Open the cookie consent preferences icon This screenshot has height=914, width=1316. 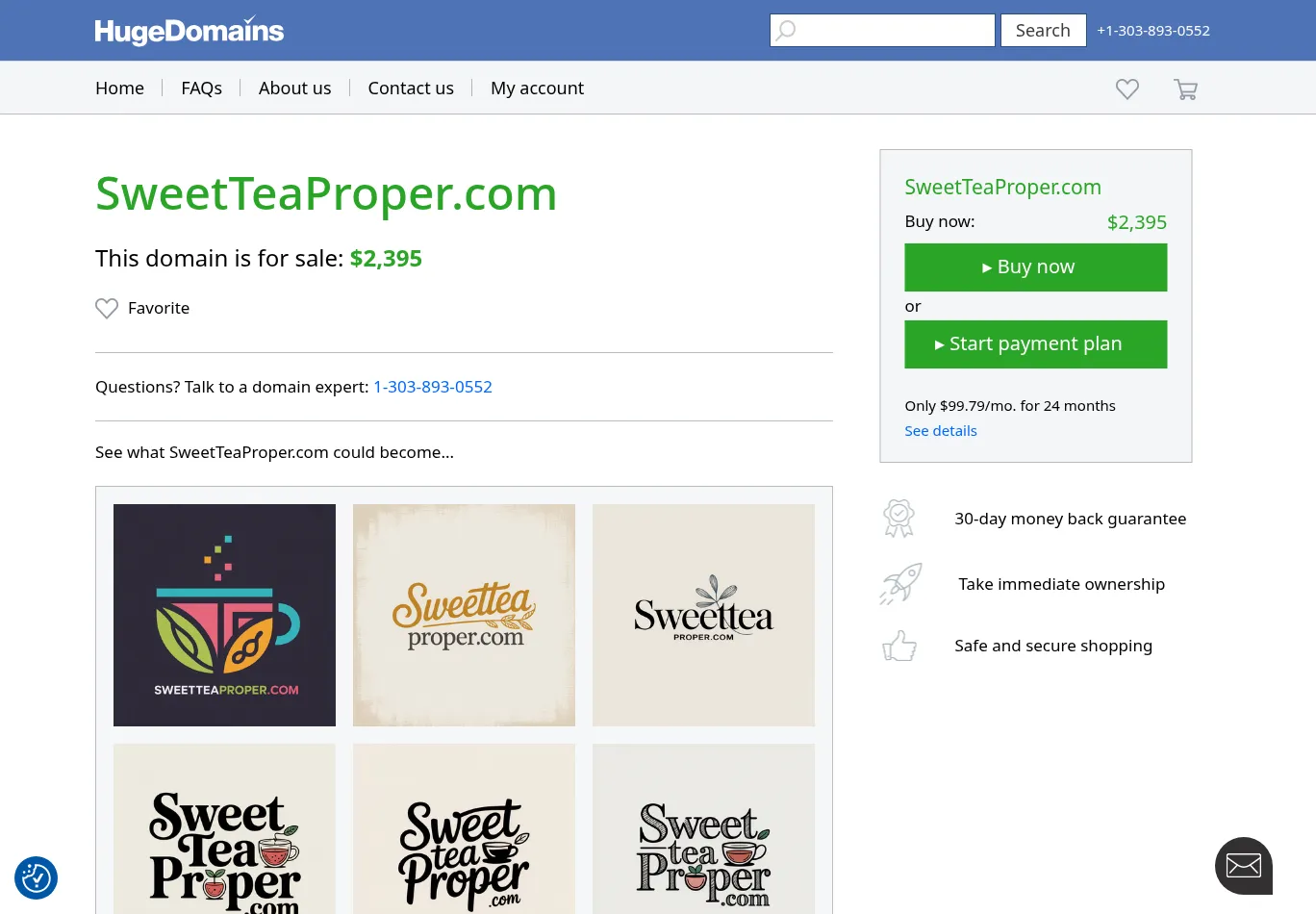(x=37, y=877)
